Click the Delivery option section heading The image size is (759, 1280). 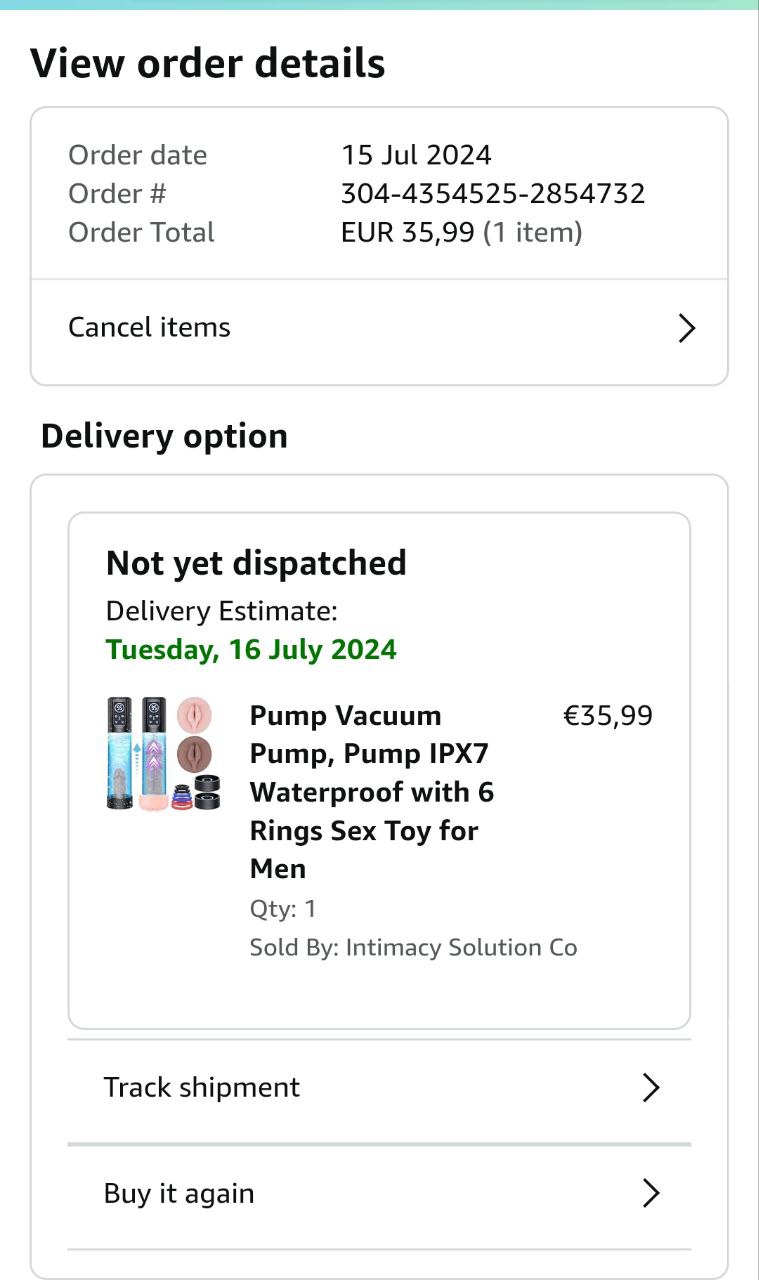165,436
